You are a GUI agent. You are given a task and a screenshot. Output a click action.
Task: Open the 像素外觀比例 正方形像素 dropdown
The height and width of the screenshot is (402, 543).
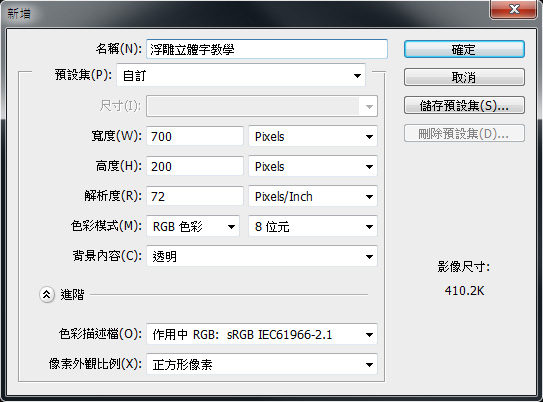(x=262, y=364)
